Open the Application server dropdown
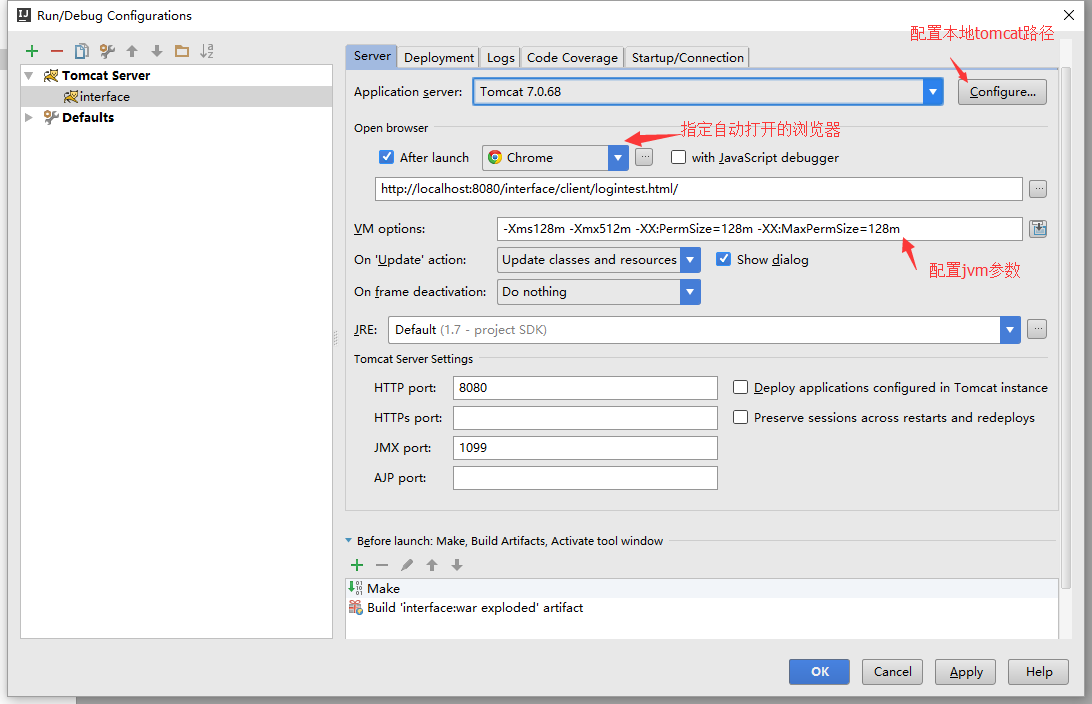Viewport: 1092px width, 704px height. (933, 92)
